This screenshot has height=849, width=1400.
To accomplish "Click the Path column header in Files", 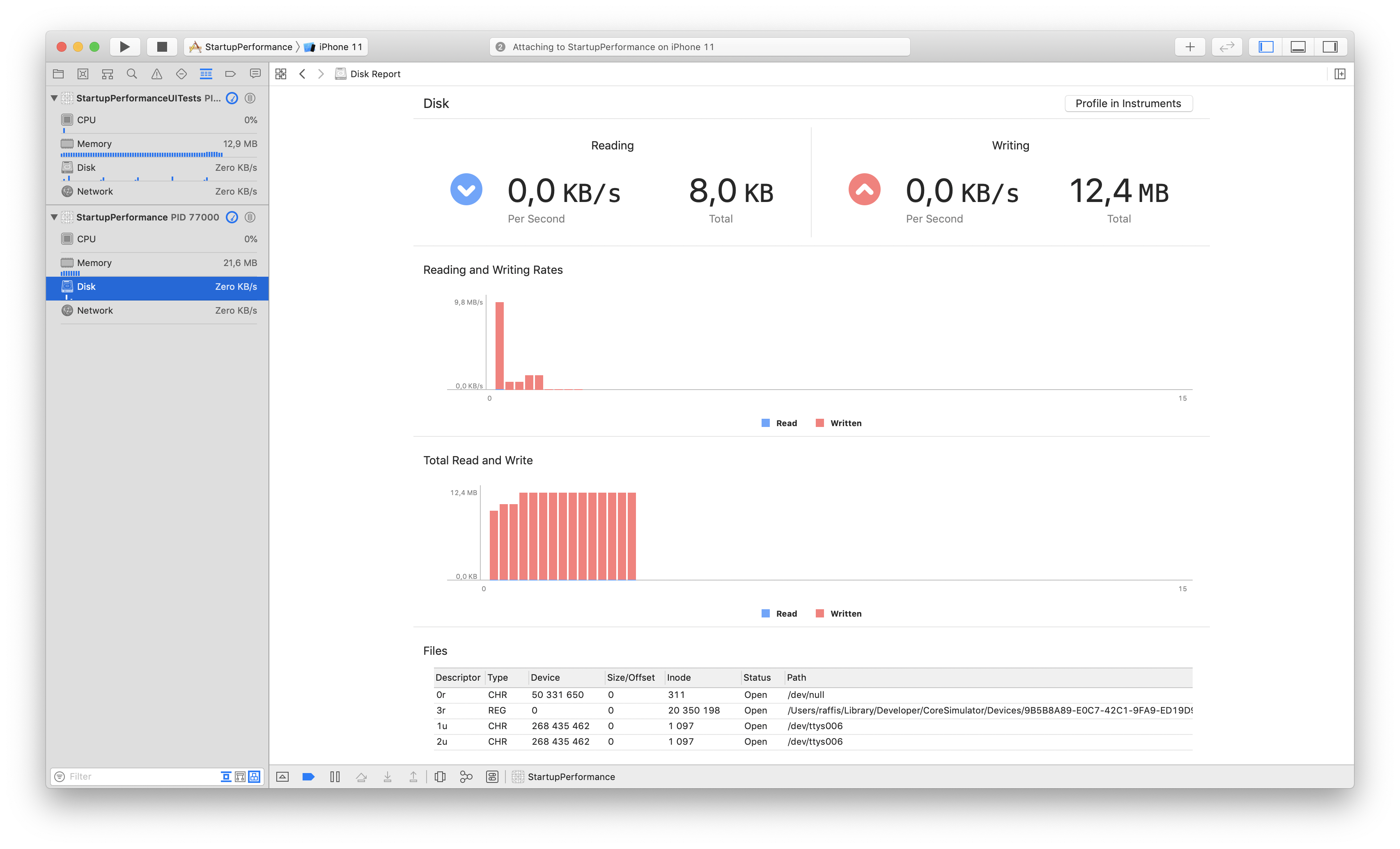I will coord(989,677).
